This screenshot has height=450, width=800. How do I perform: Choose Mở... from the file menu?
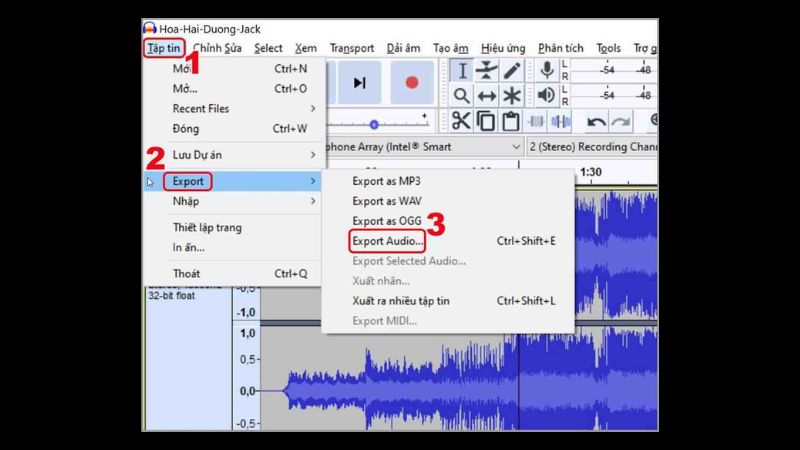coord(235,88)
